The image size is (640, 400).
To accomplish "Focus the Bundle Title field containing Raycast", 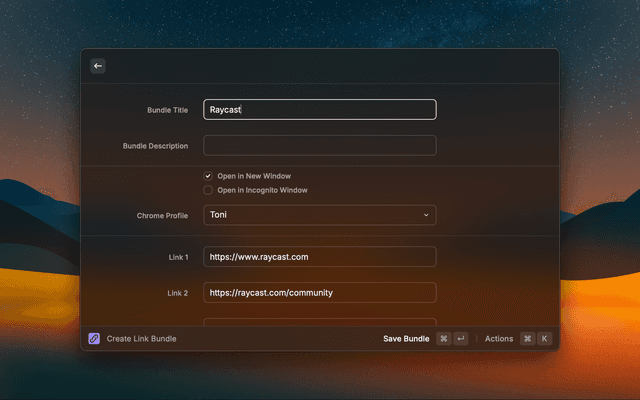I will (x=319, y=110).
